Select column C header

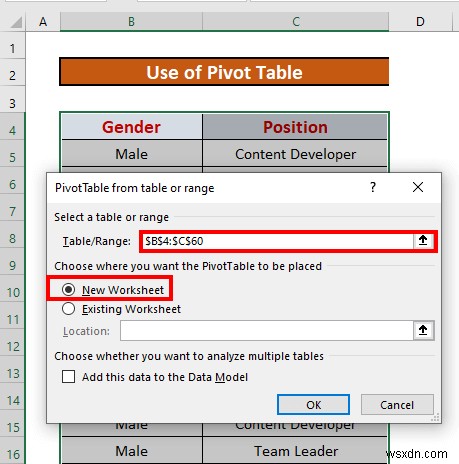pyautogui.click(x=296, y=22)
